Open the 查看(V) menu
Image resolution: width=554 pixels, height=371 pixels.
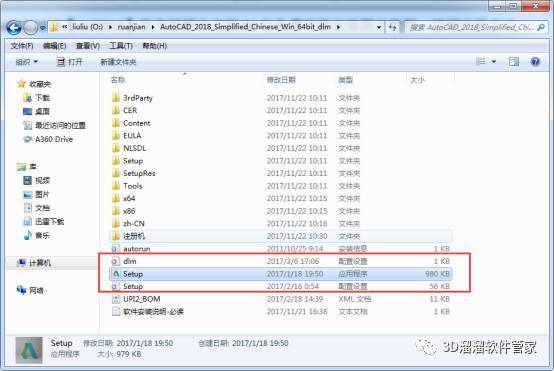coord(88,46)
